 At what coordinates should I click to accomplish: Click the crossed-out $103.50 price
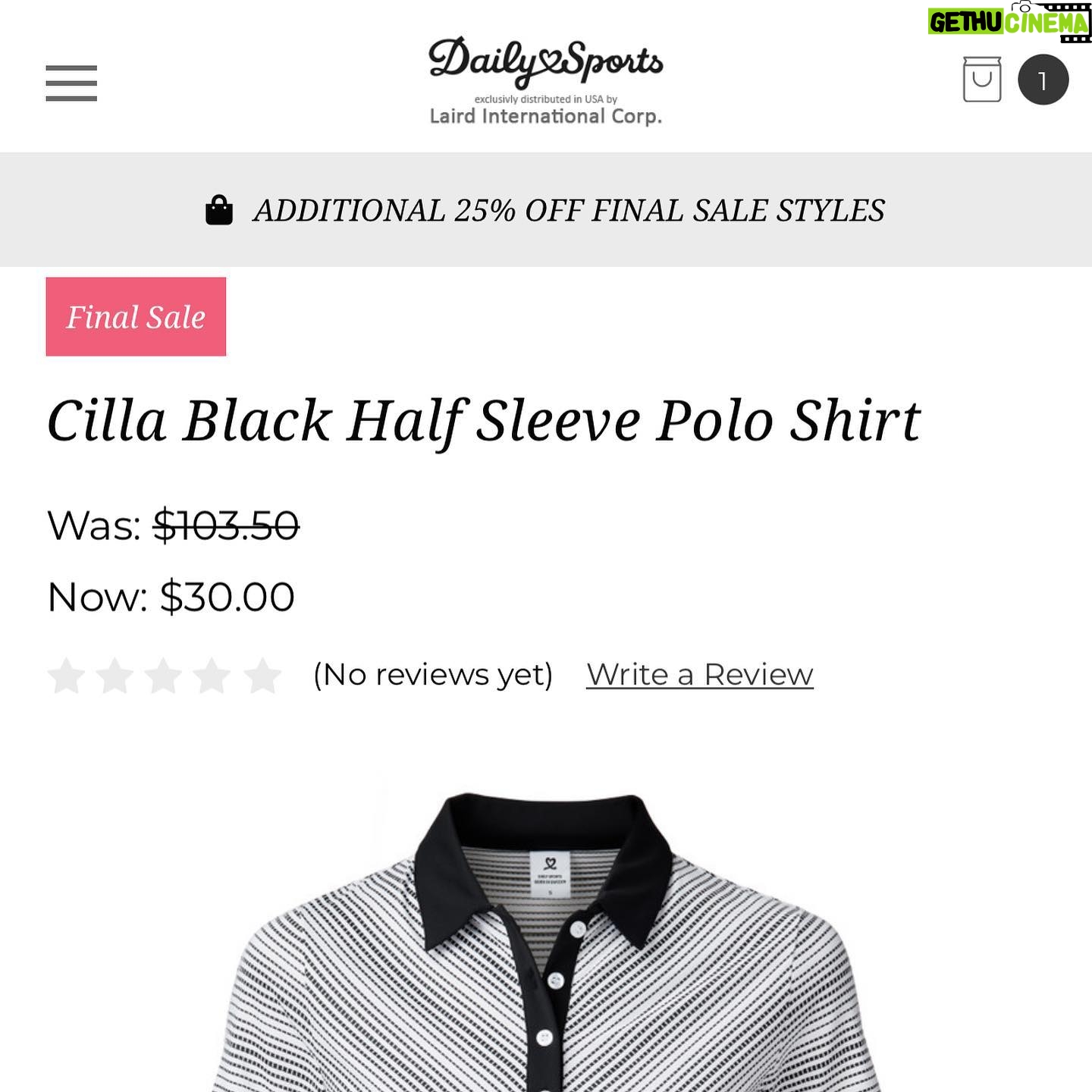226,525
